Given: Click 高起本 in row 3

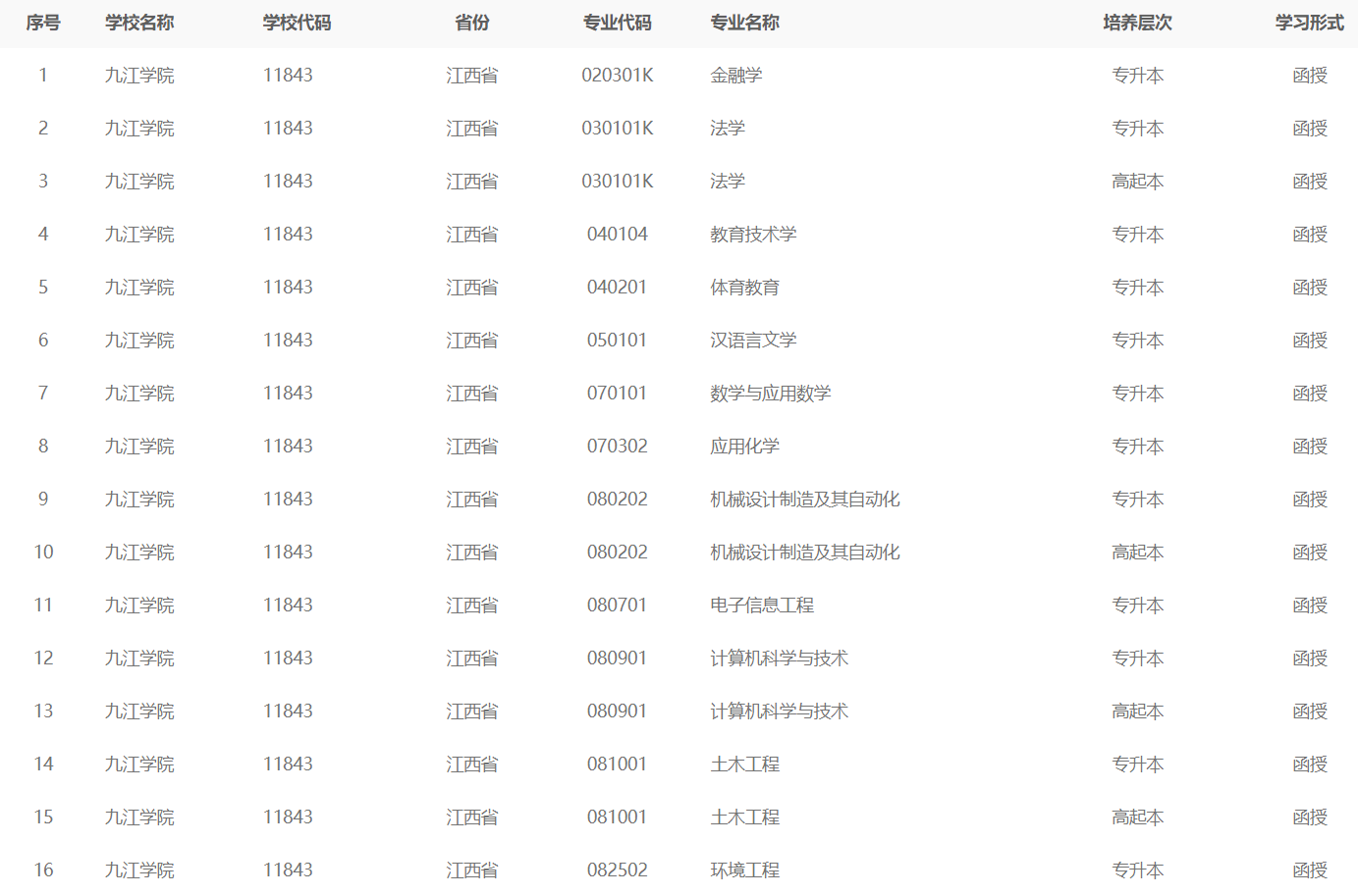Looking at the screenshot, I should pyautogui.click(x=1138, y=182).
